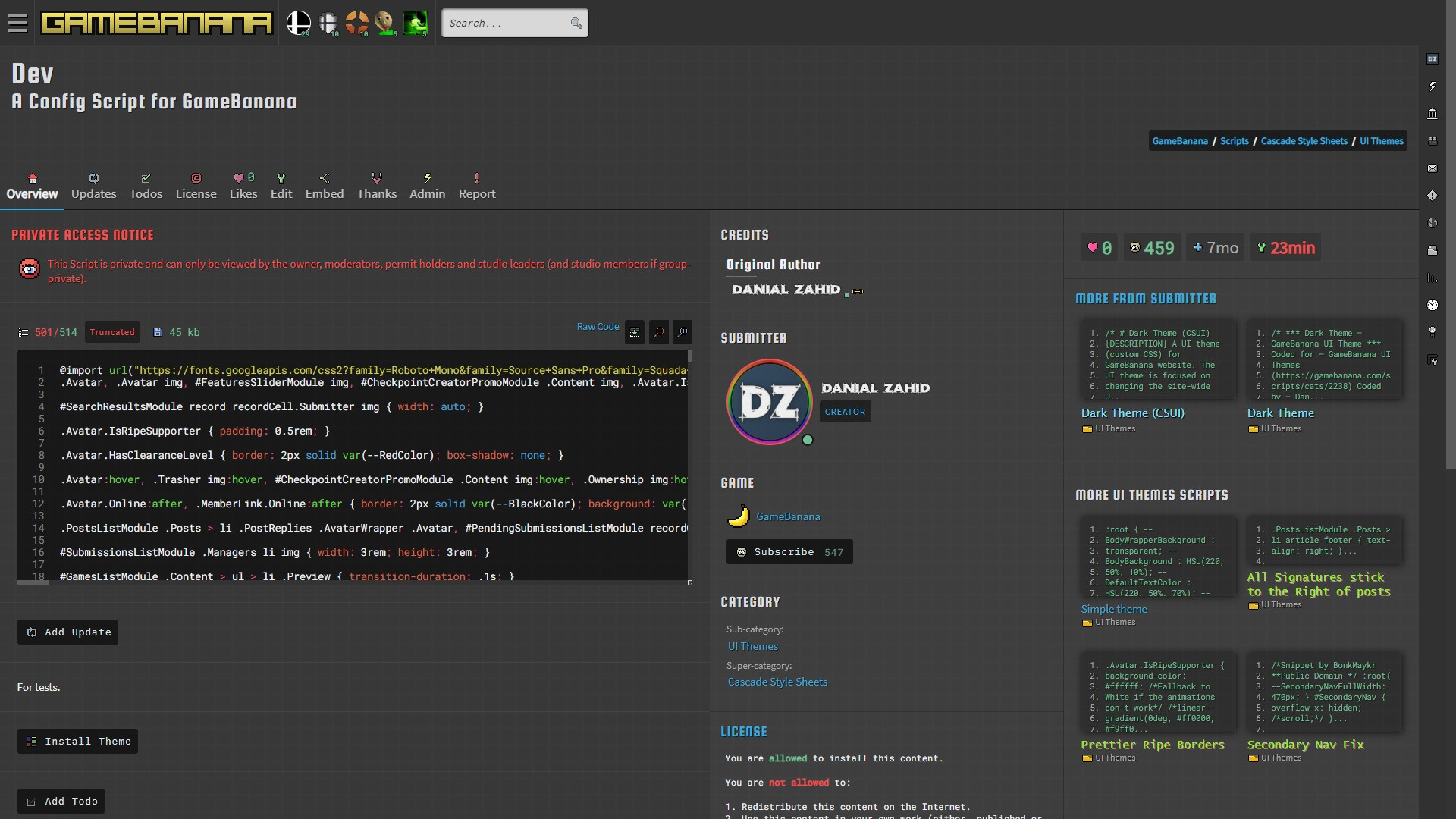
Task: Select the download raw code icon
Action: (x=634, y=332)
